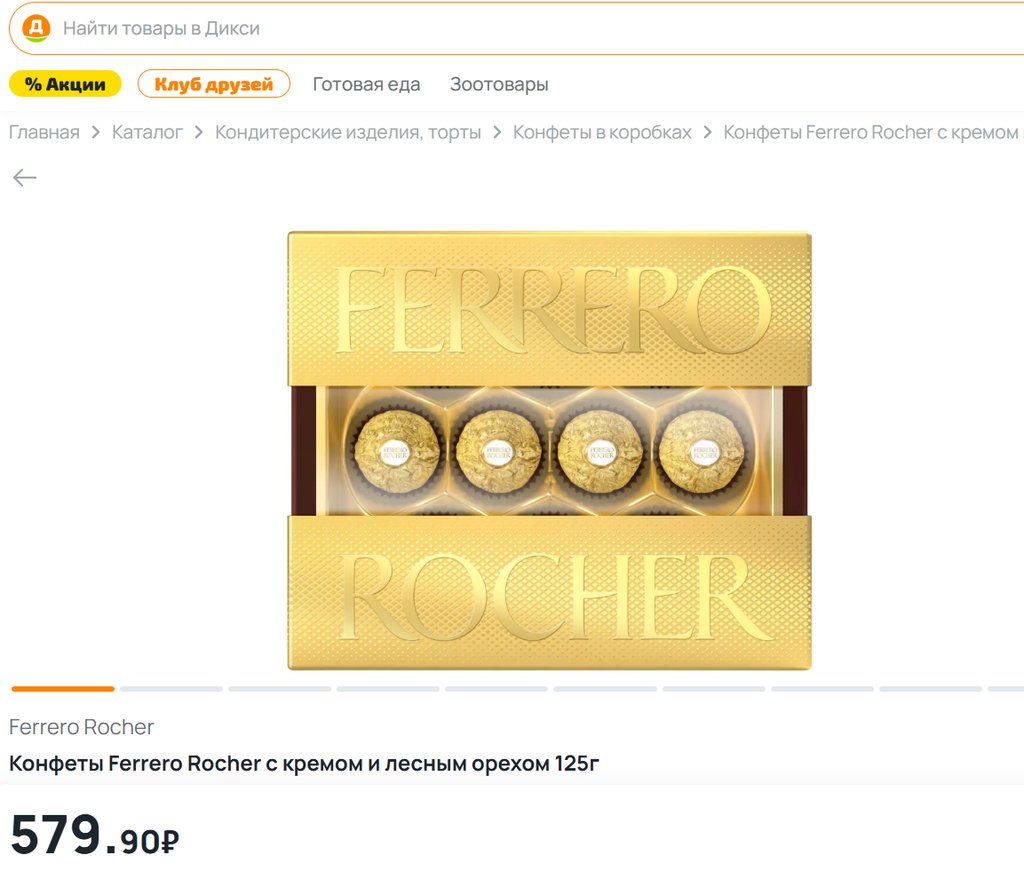Click chevron after Главная breadcrumb
The width and height of the screenshot is (1024, 871).
[x=96, y=133]
